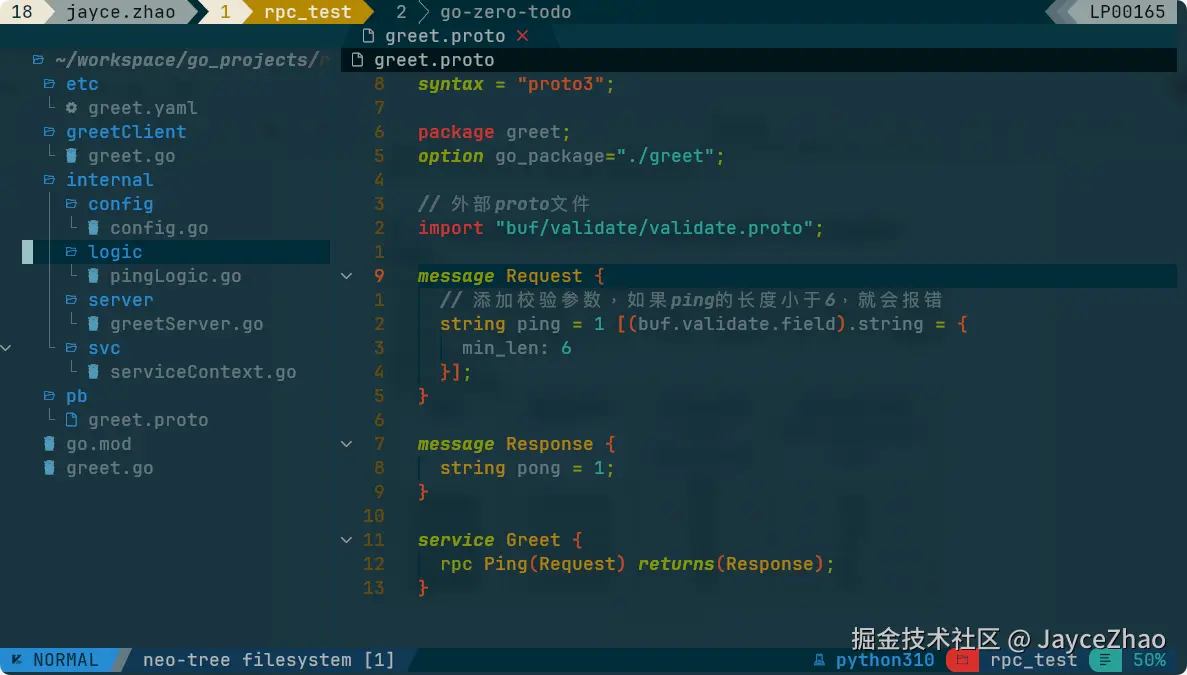
Task: Switch to tmux window rpc_test
Action: click(307, 12)
